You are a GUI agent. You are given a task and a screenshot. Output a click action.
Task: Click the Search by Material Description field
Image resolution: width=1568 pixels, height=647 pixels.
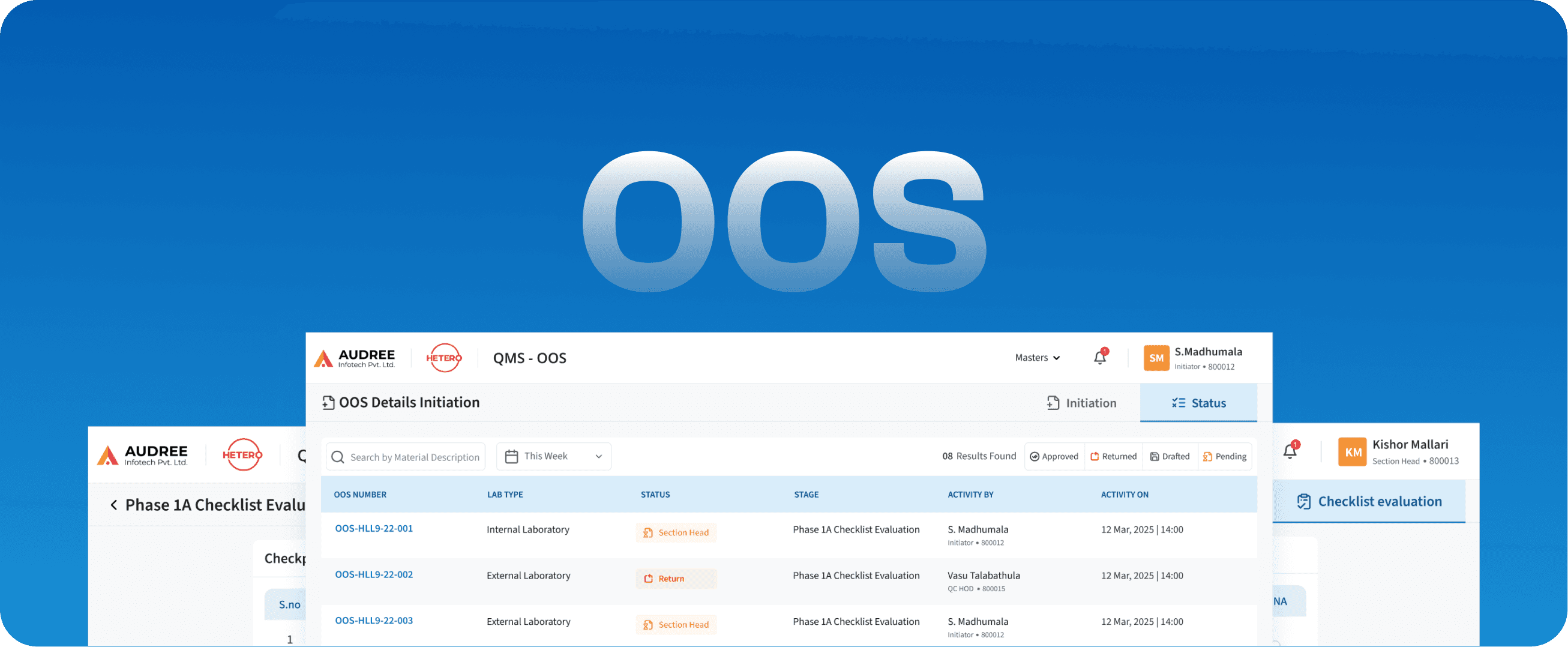[406, 457]
